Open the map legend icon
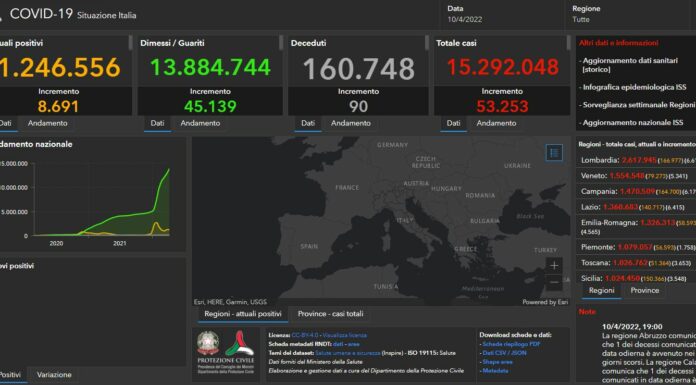This screenshot has height=385, width=696. [x=554, y=153]
